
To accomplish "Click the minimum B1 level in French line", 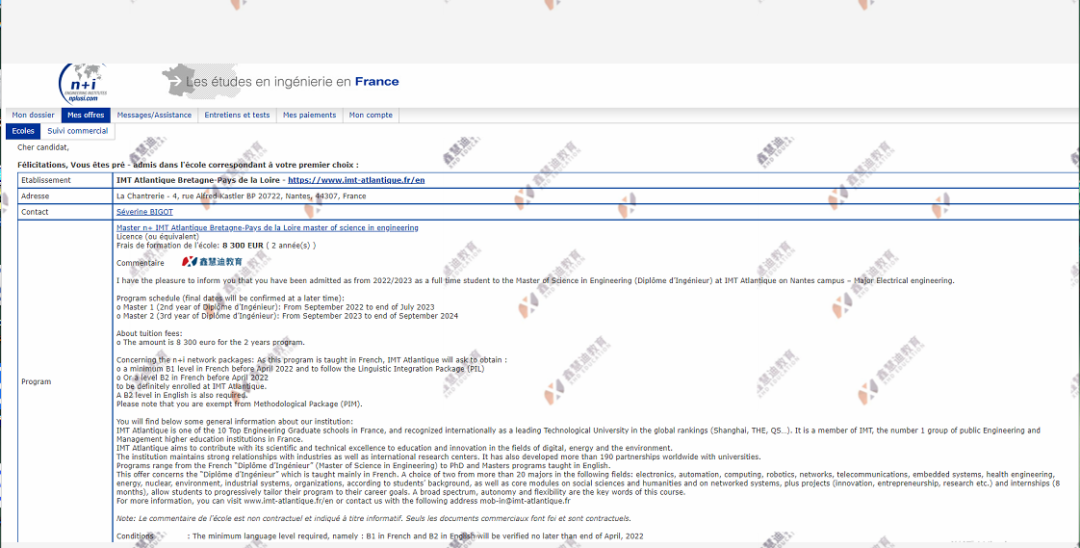I will pyautogui.click(x=300, y=369).
